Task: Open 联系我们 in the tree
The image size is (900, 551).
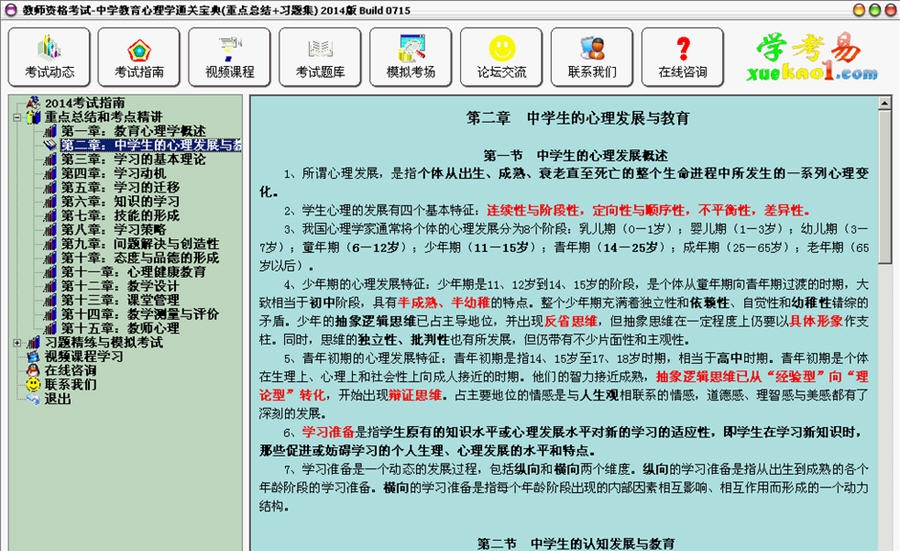Action: tap(71, 385)
